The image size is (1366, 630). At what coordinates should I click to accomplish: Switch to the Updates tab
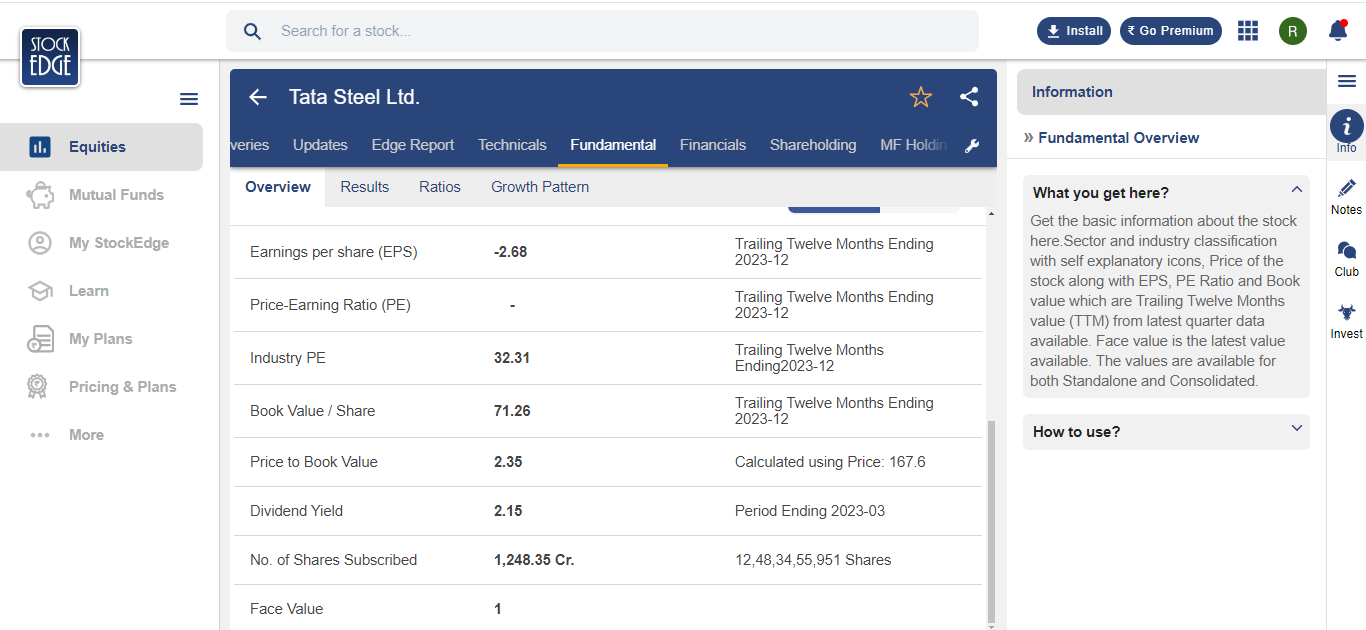(x=320, y=145)
